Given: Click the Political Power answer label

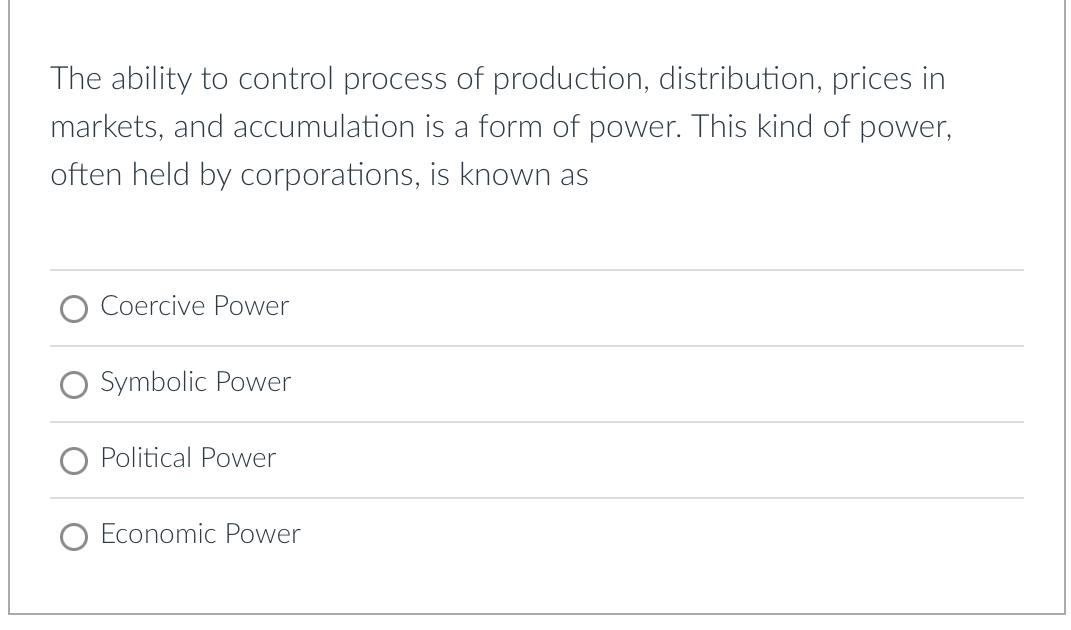Looking at the screenshot, I should coord(188,458).
